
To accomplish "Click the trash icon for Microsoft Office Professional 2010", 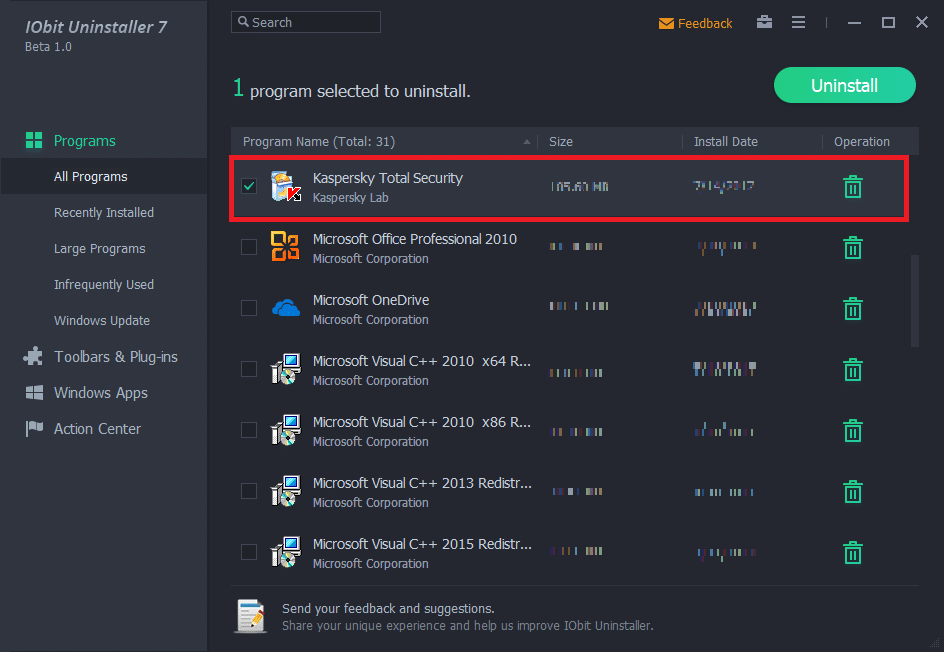I will [852, 247].
